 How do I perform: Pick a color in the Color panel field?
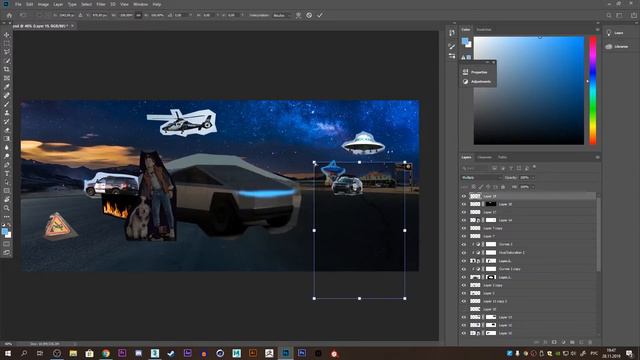529,90
